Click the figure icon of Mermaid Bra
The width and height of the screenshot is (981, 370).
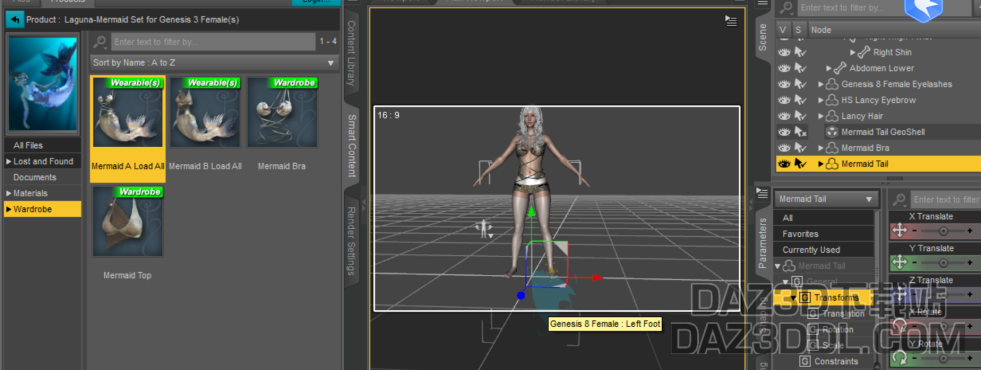(x=832, y=148)
